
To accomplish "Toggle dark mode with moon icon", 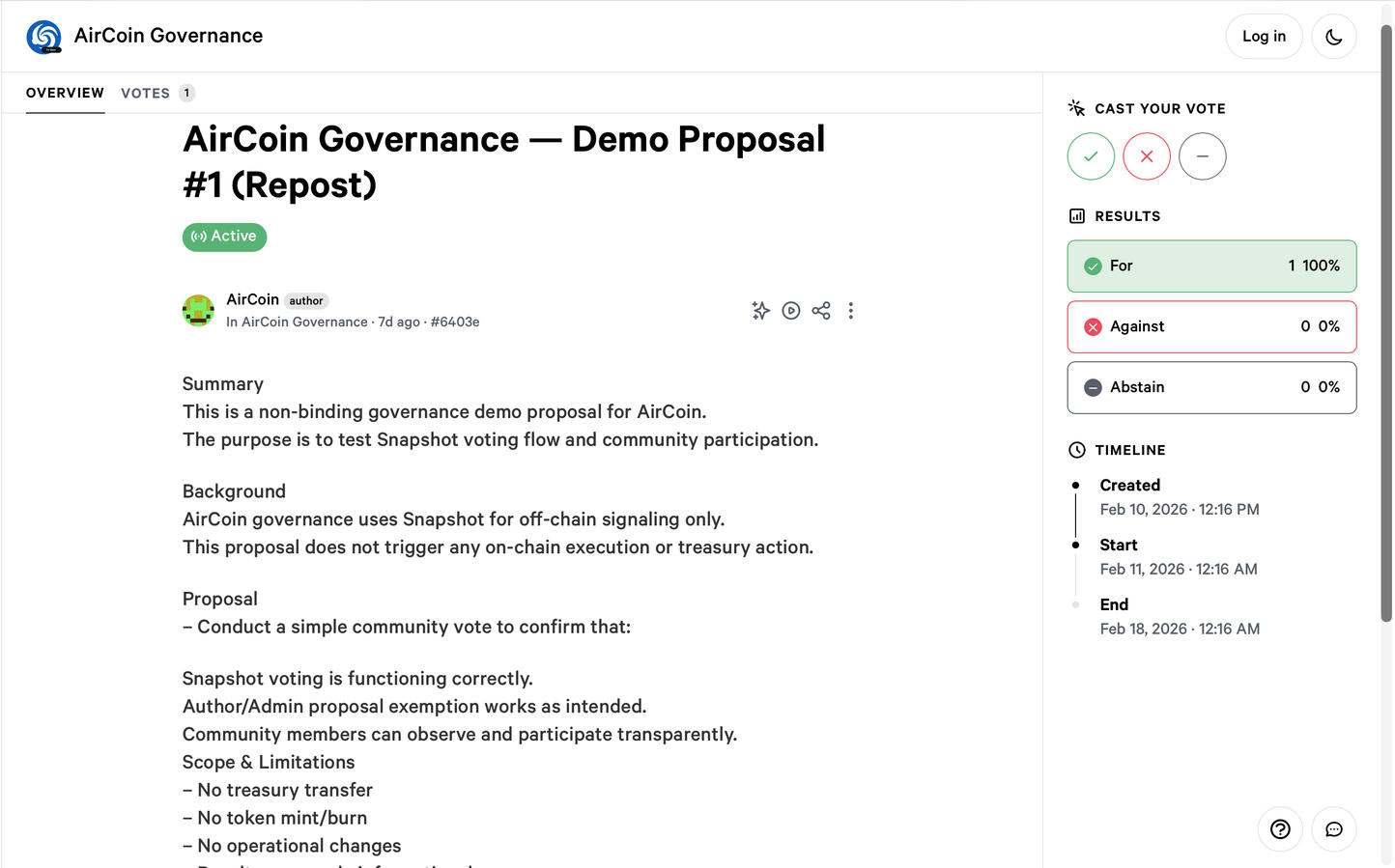I will click(1333, 37).
